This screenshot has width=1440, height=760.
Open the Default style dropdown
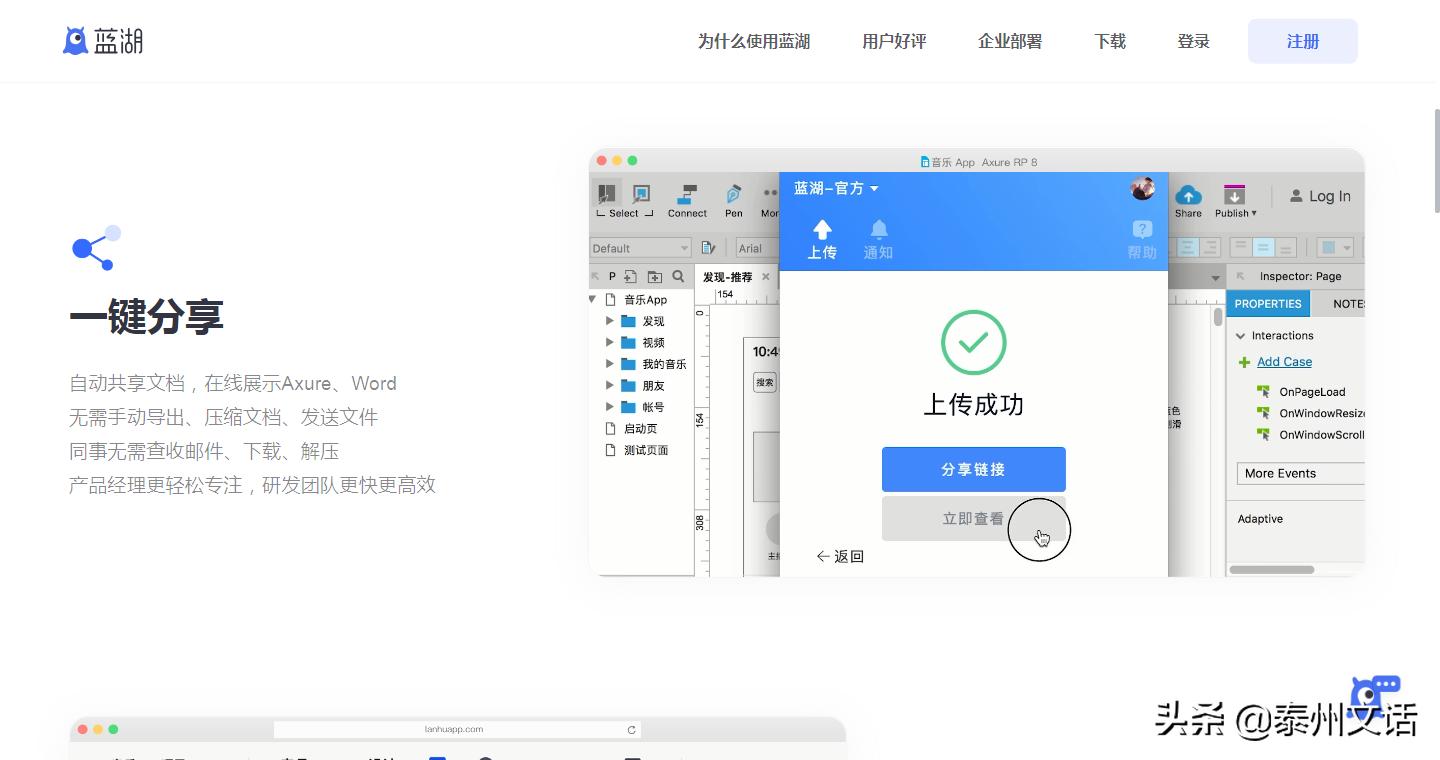tap(640, 247)
